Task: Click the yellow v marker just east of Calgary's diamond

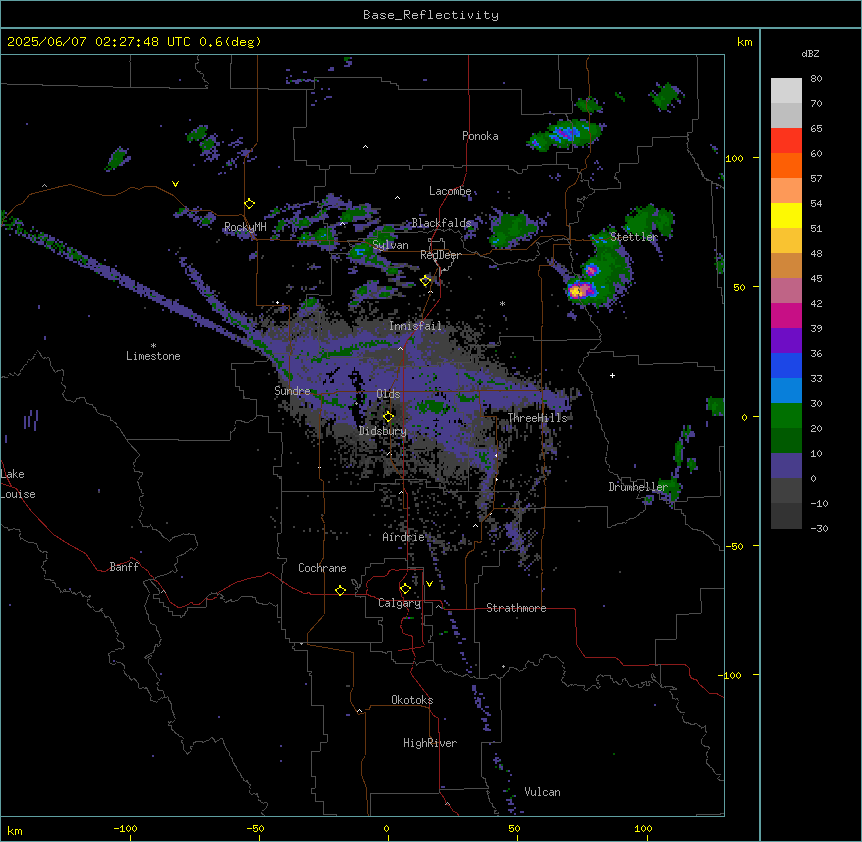Action: [x=429, y=584]
